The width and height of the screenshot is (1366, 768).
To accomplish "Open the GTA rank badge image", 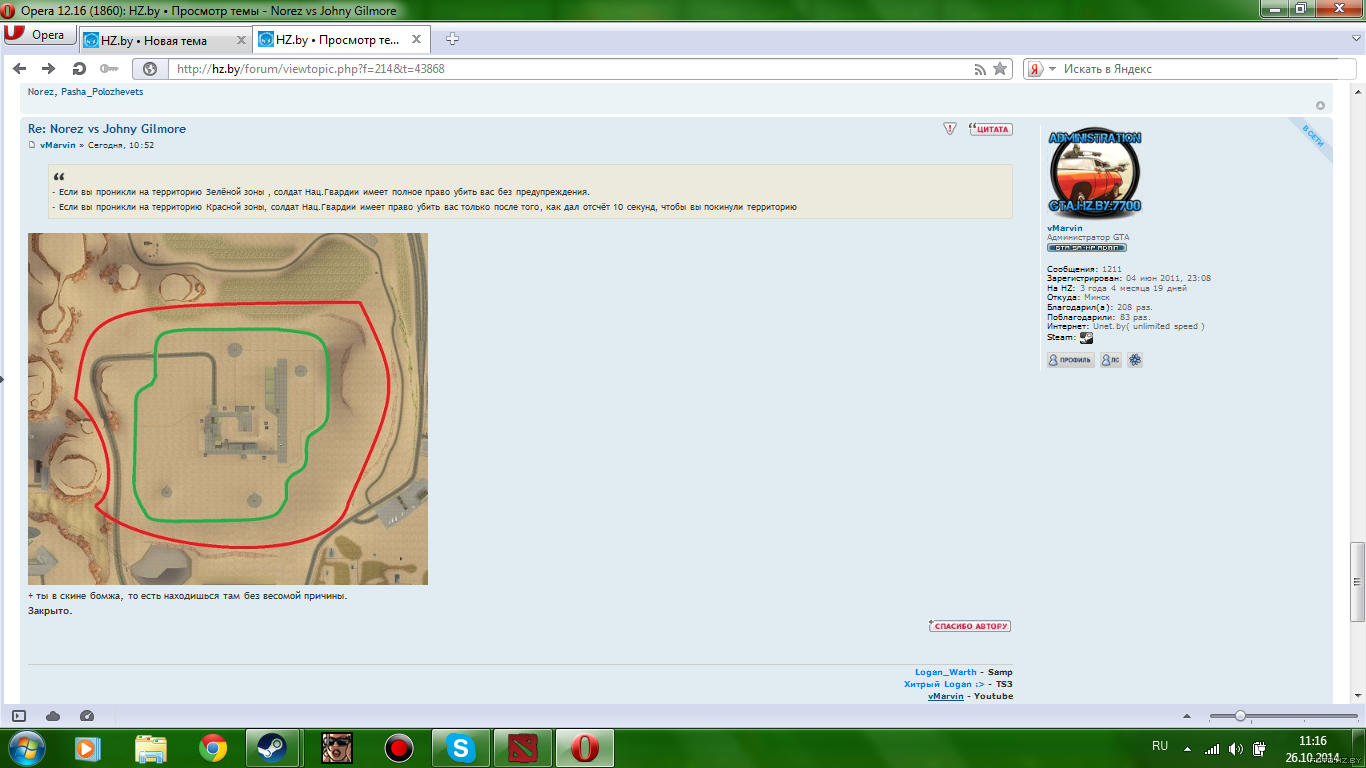I will click(1087, 247).
